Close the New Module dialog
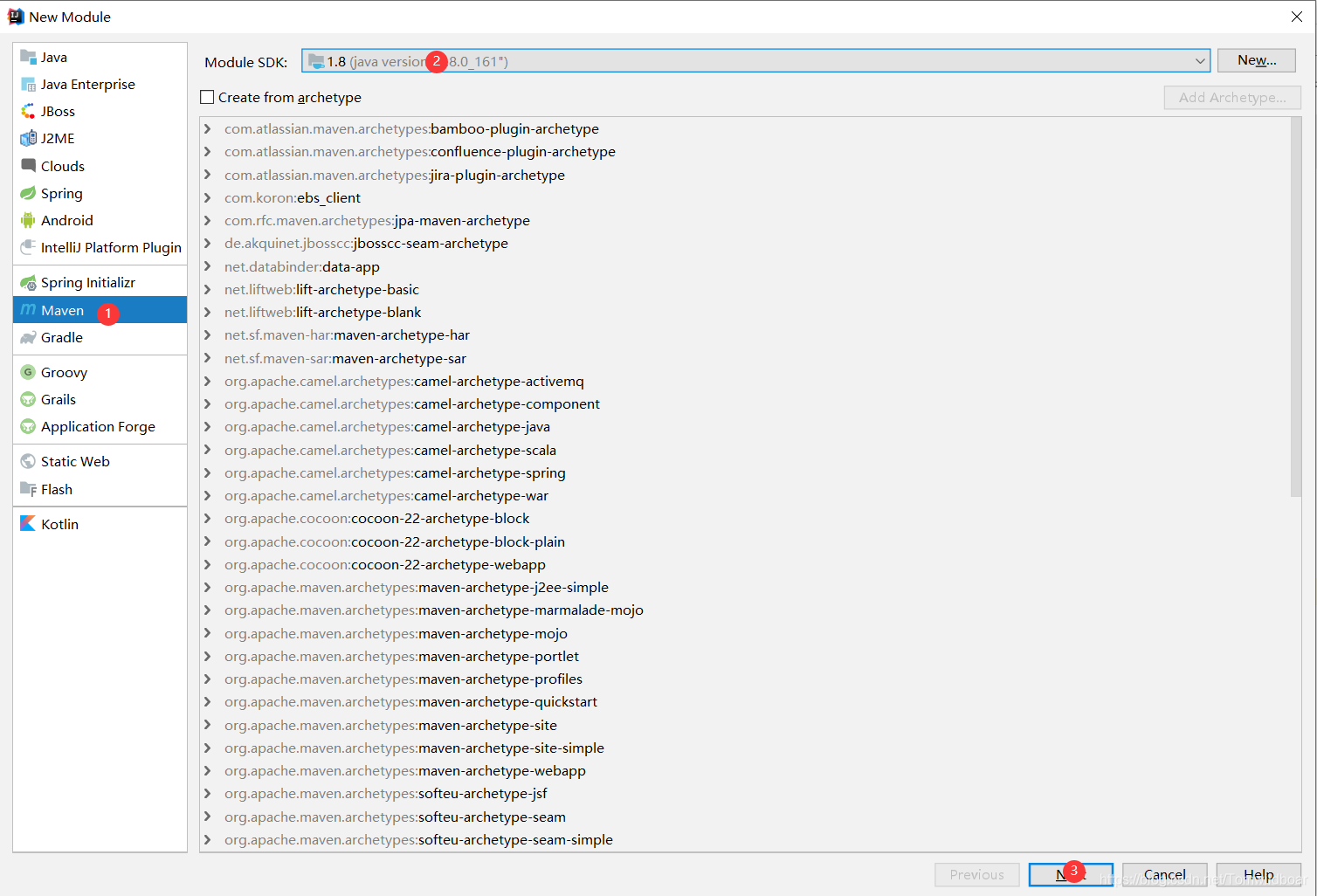The image size is (1317, 896). click(x=1297, y=17)
